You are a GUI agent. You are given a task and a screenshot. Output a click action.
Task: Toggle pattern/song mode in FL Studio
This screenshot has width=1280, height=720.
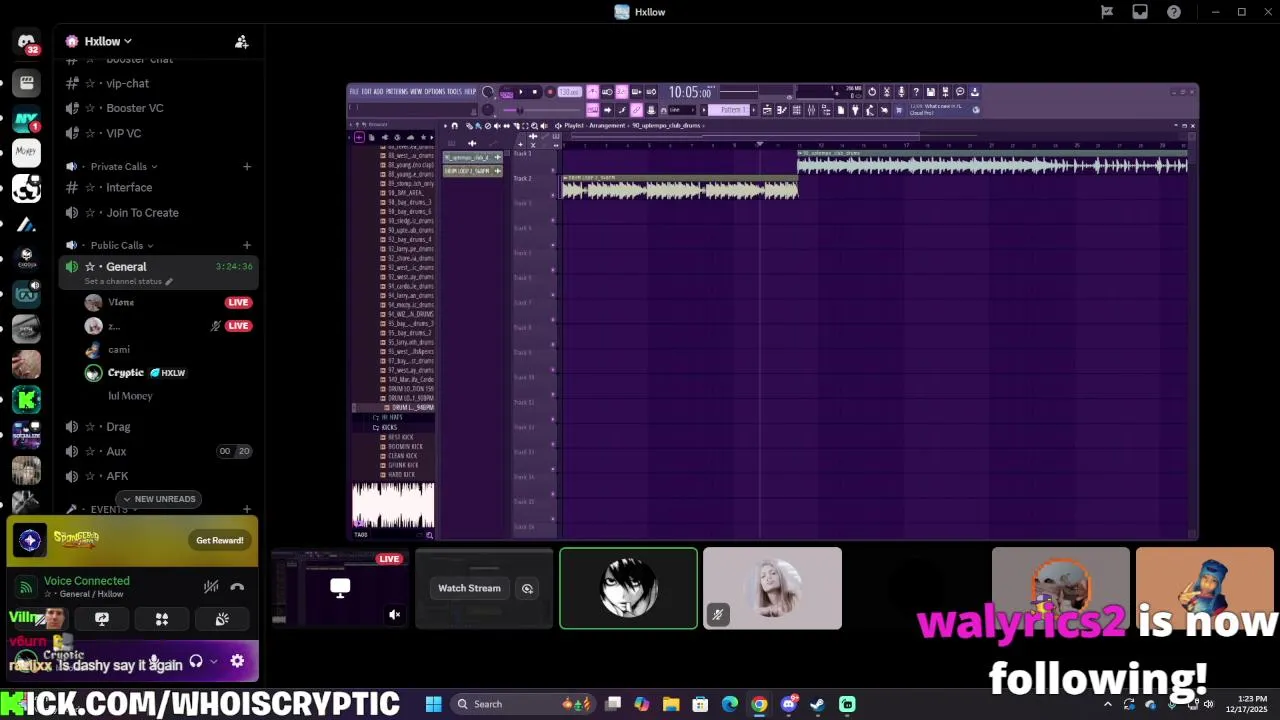[x=506, y=94]
